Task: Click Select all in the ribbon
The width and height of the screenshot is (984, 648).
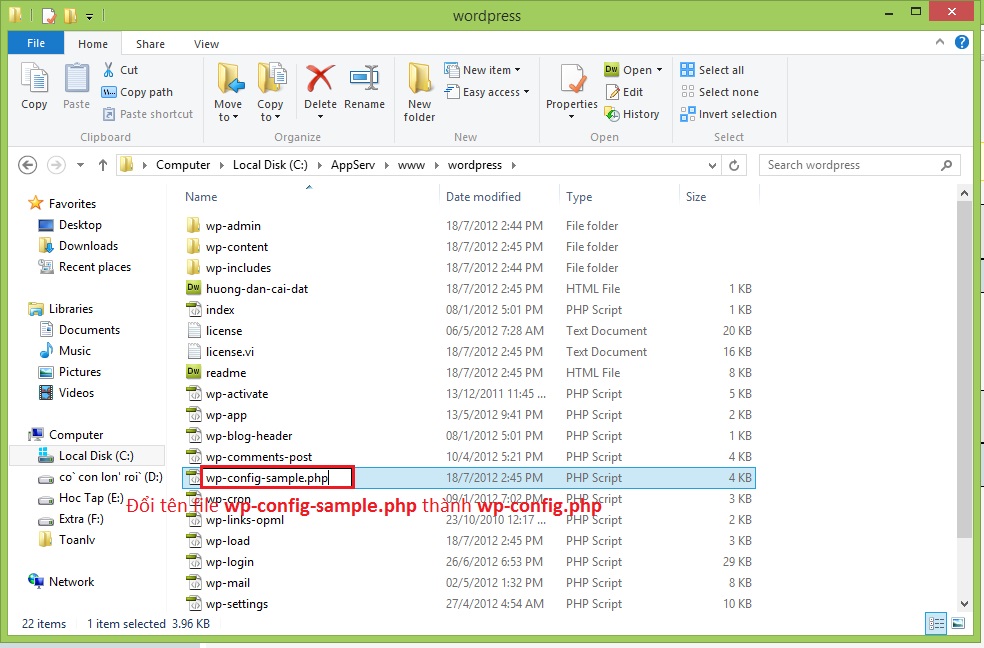Action: (x=712, y=70)
